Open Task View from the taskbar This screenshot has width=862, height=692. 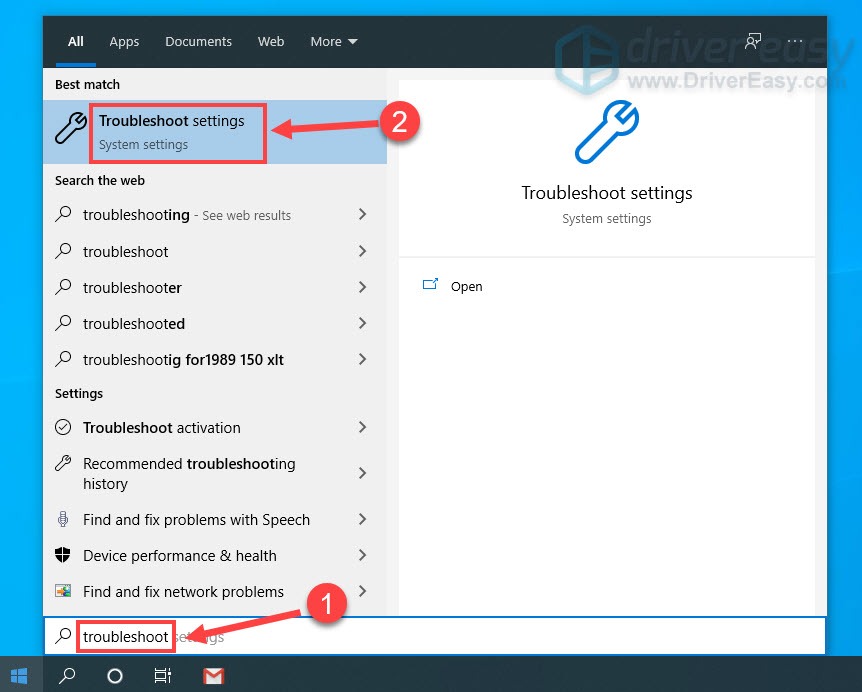162,676
